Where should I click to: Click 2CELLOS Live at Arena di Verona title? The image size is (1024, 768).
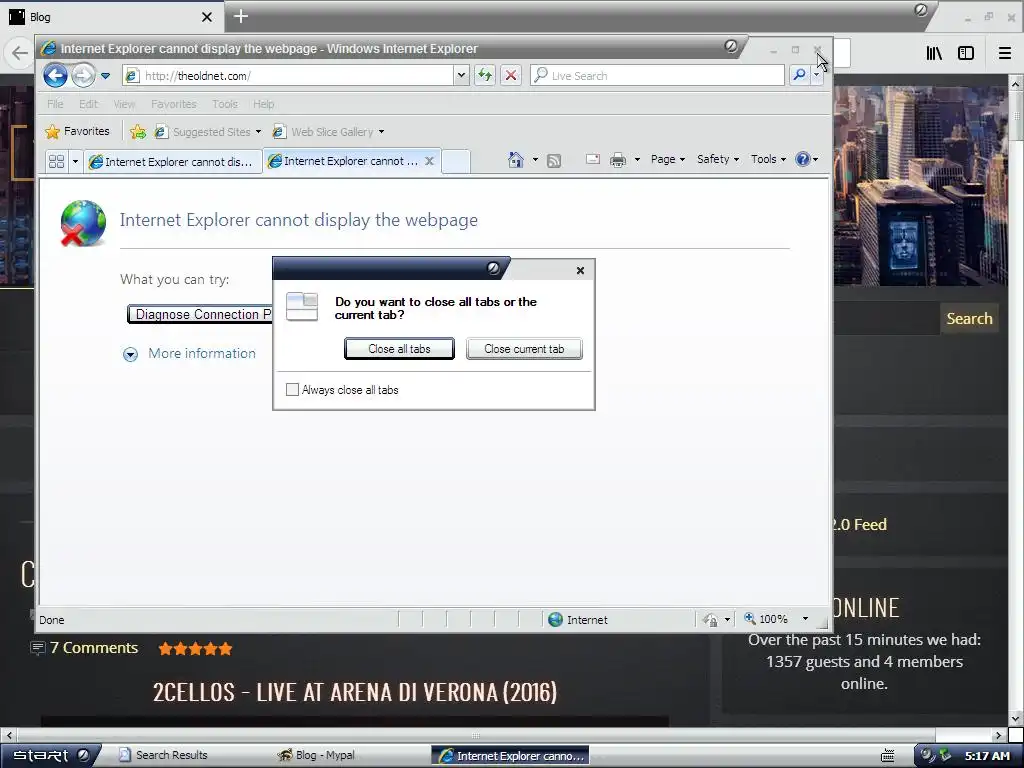click(355, 692)
